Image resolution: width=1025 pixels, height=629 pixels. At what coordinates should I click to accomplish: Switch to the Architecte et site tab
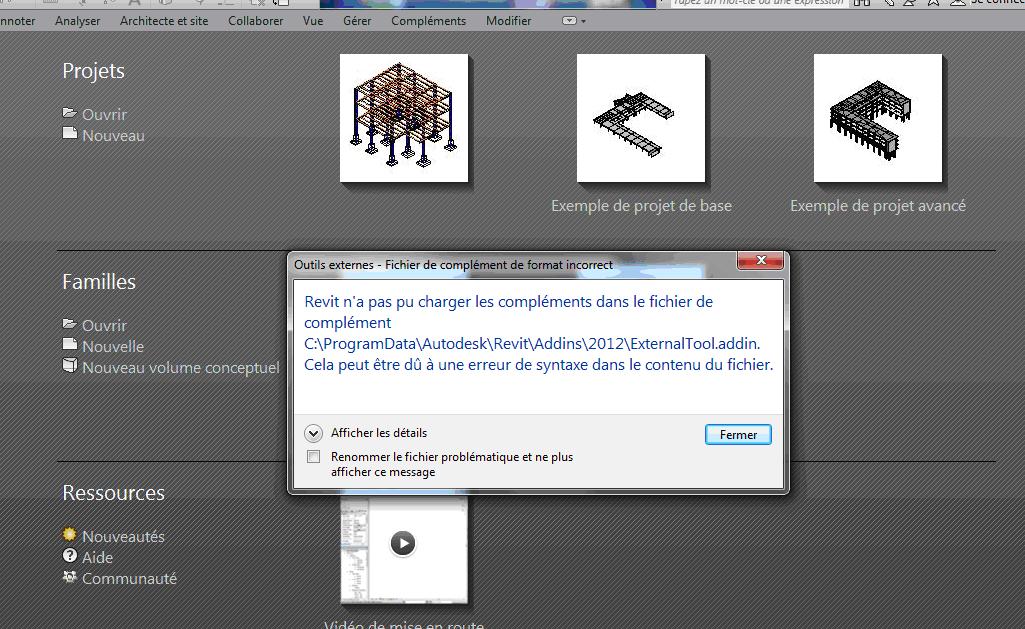tap(164, 21)
